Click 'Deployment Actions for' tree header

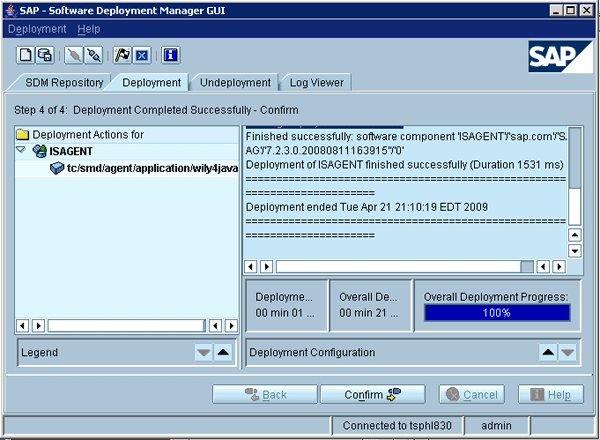[x=88, y=135]
